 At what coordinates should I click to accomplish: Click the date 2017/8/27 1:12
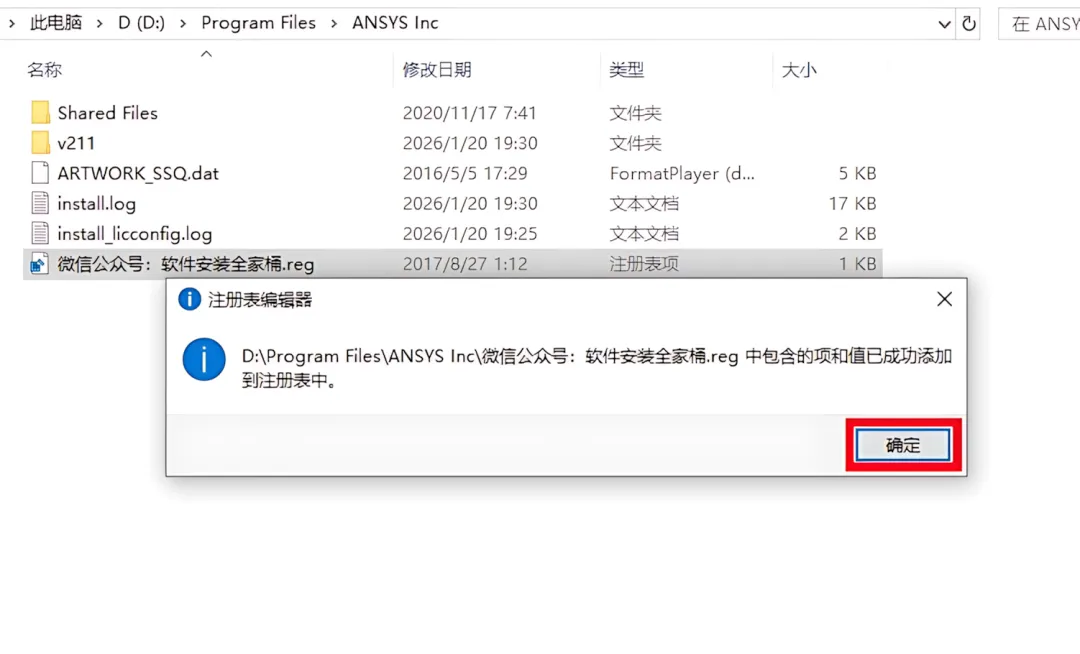(x=465, y=264)
